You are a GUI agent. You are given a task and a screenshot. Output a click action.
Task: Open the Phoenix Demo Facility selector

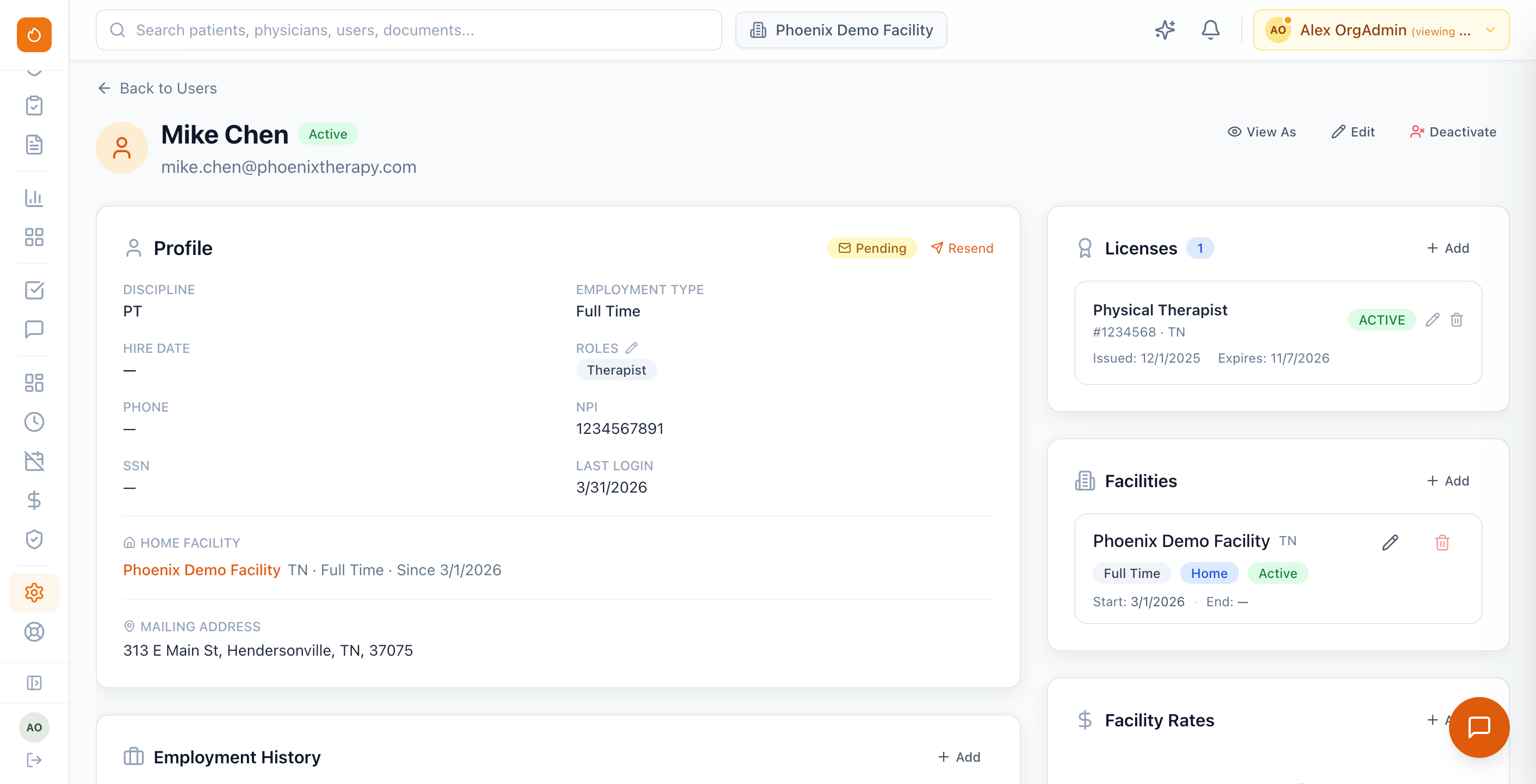click(x=841, y=30)
